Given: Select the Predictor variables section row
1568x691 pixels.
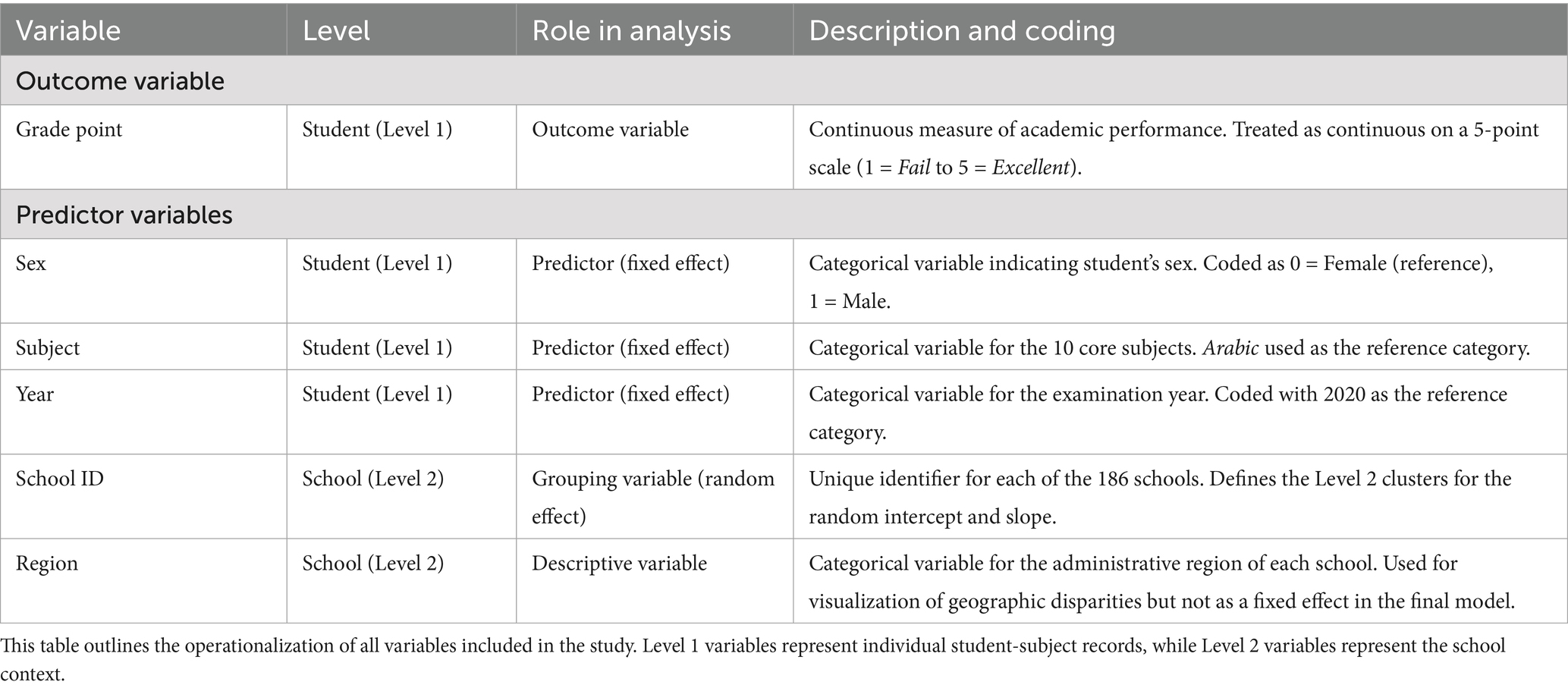Looking at the screenshot, I should click(124, 215).
